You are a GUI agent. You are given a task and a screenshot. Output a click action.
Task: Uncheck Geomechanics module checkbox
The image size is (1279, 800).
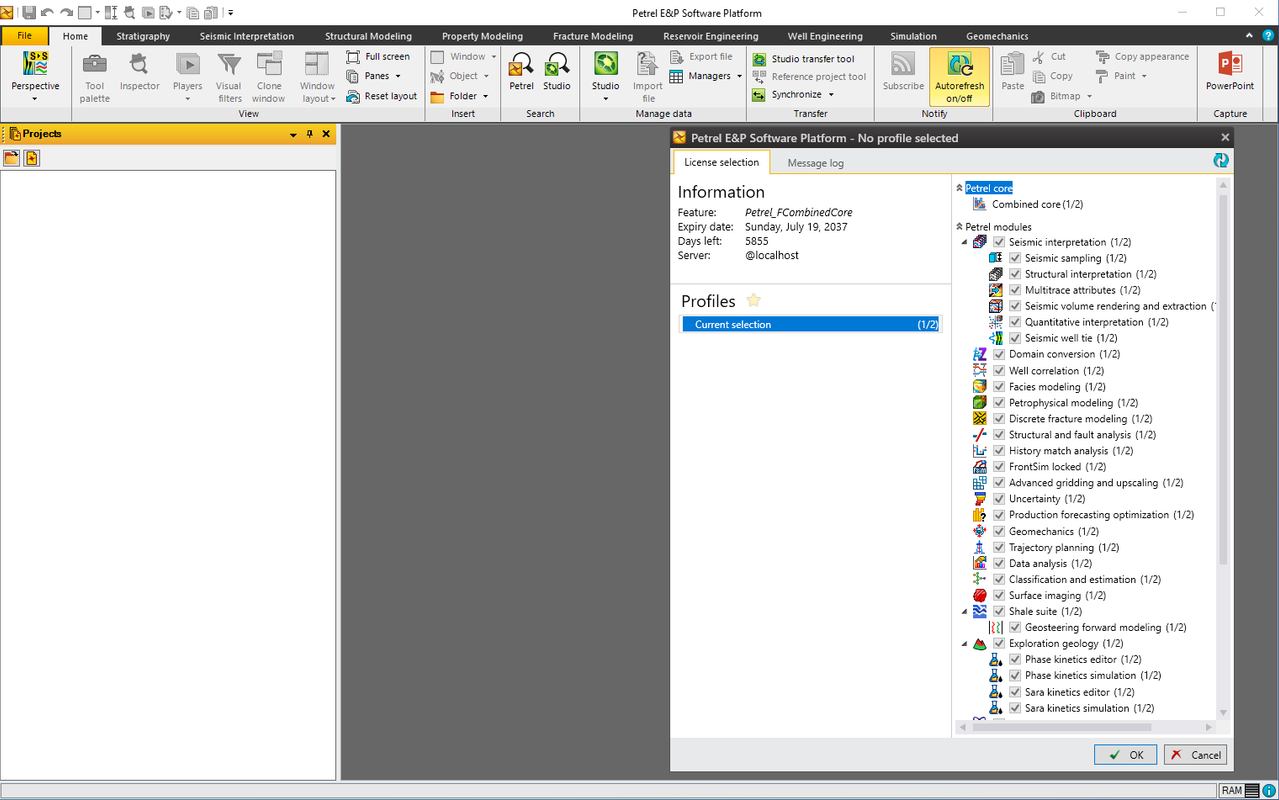point(999,531)
